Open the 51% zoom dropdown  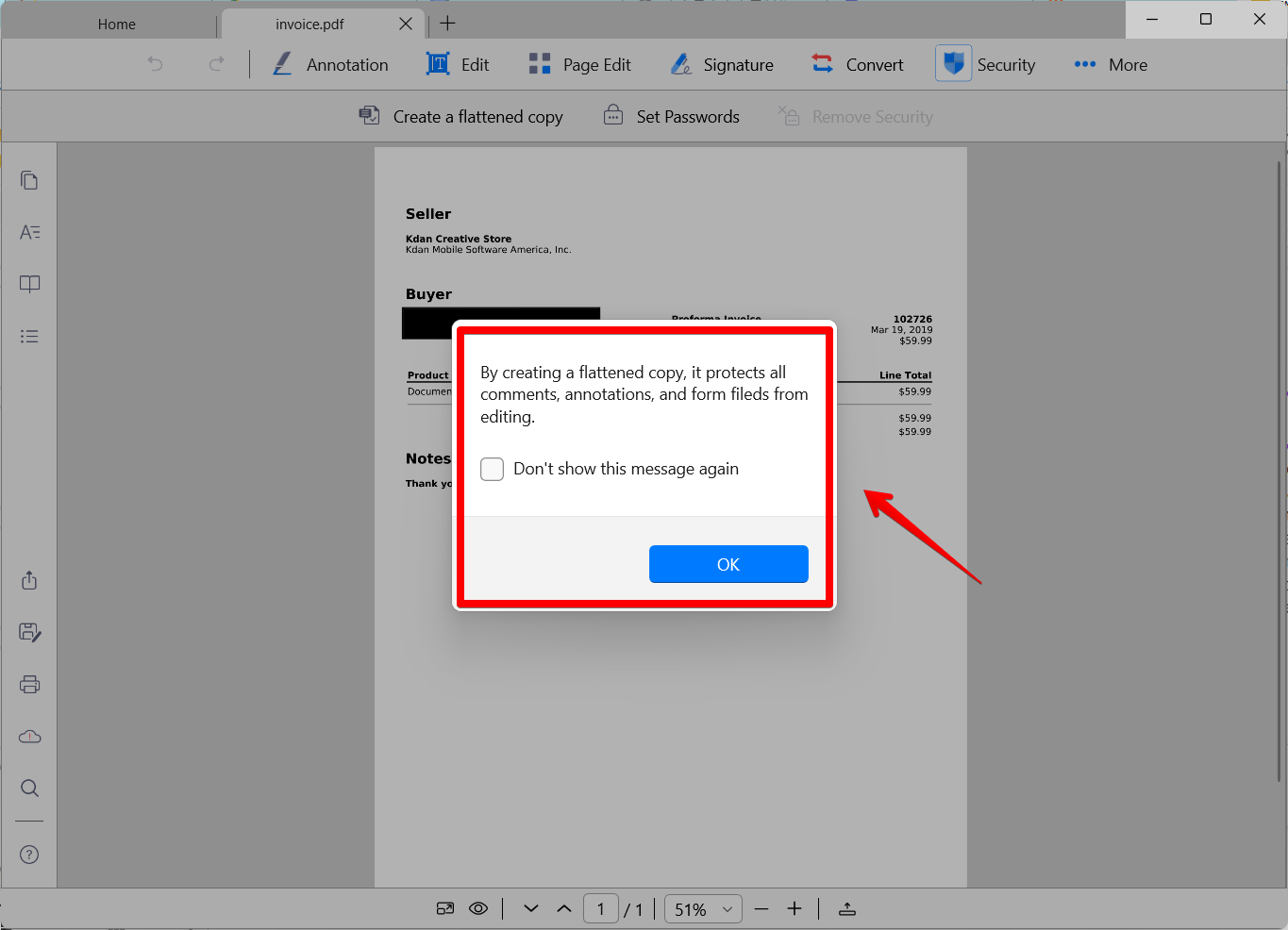click(x=703, y=909)
